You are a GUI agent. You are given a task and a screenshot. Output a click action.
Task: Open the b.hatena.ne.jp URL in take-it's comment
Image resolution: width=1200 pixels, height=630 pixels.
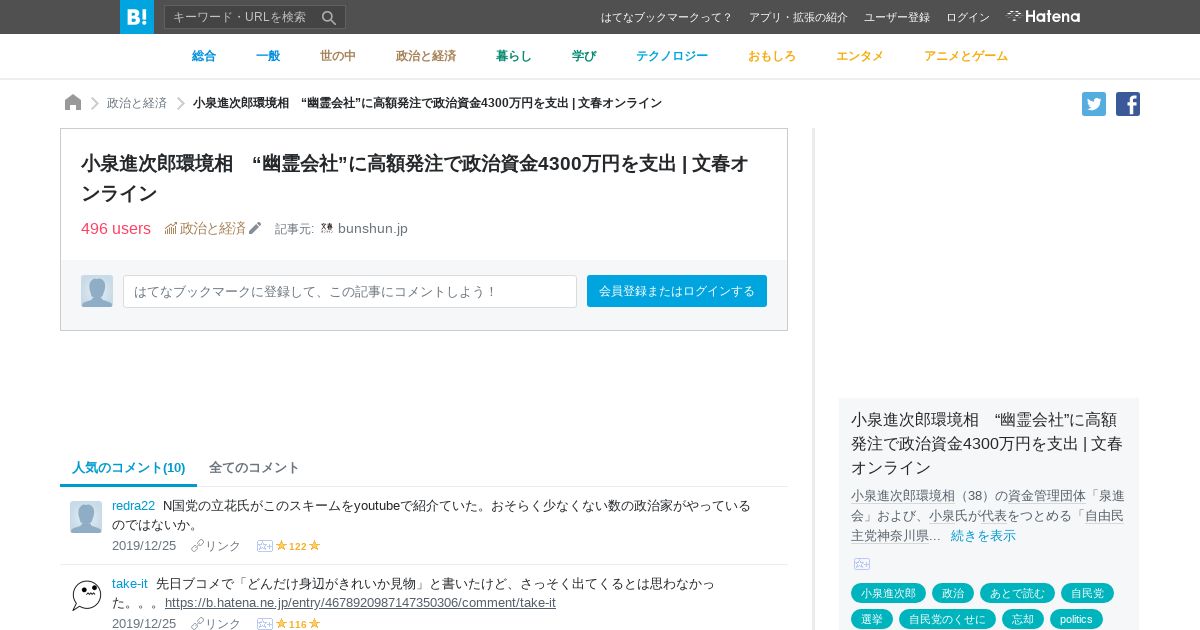360,602
